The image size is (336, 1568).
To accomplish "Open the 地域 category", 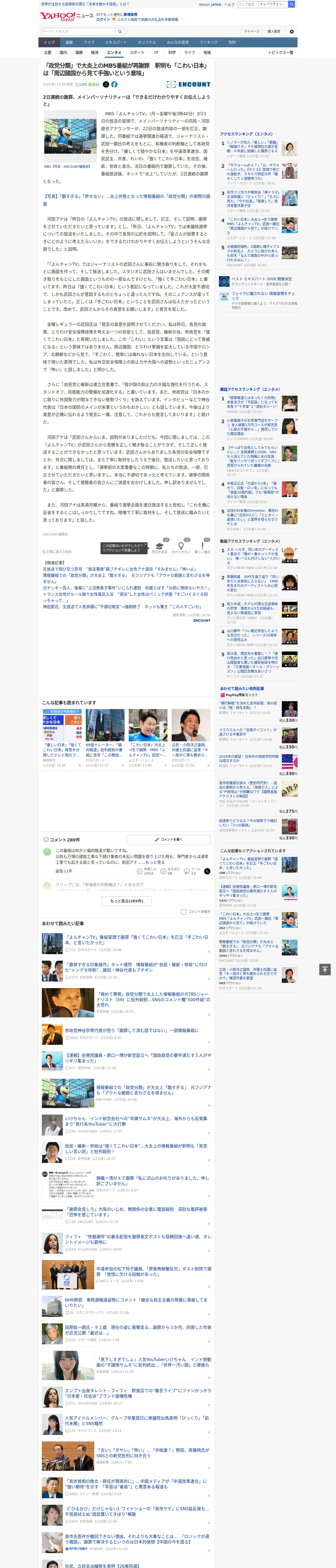I will (207, 52).
